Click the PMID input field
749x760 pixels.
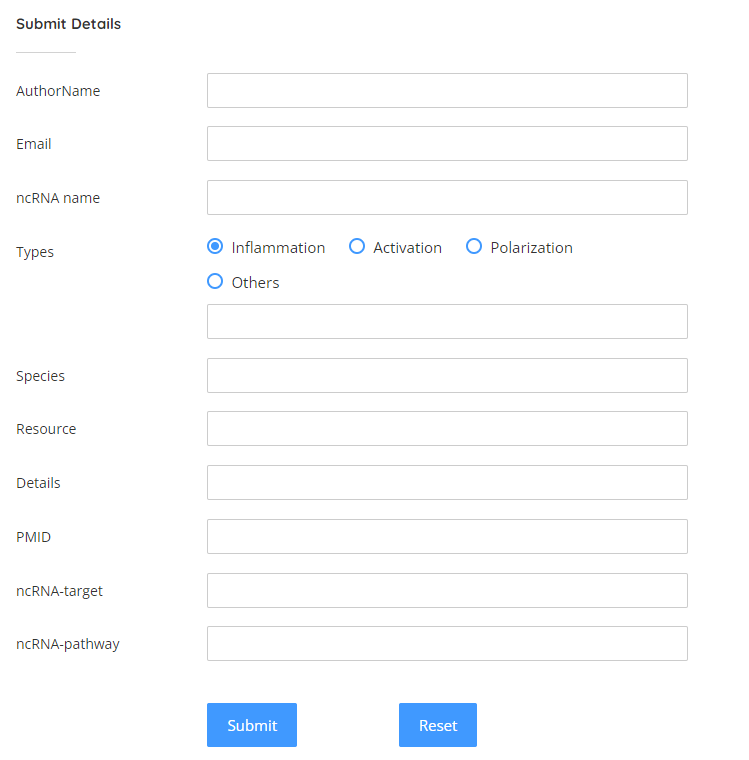click(447, 537)
